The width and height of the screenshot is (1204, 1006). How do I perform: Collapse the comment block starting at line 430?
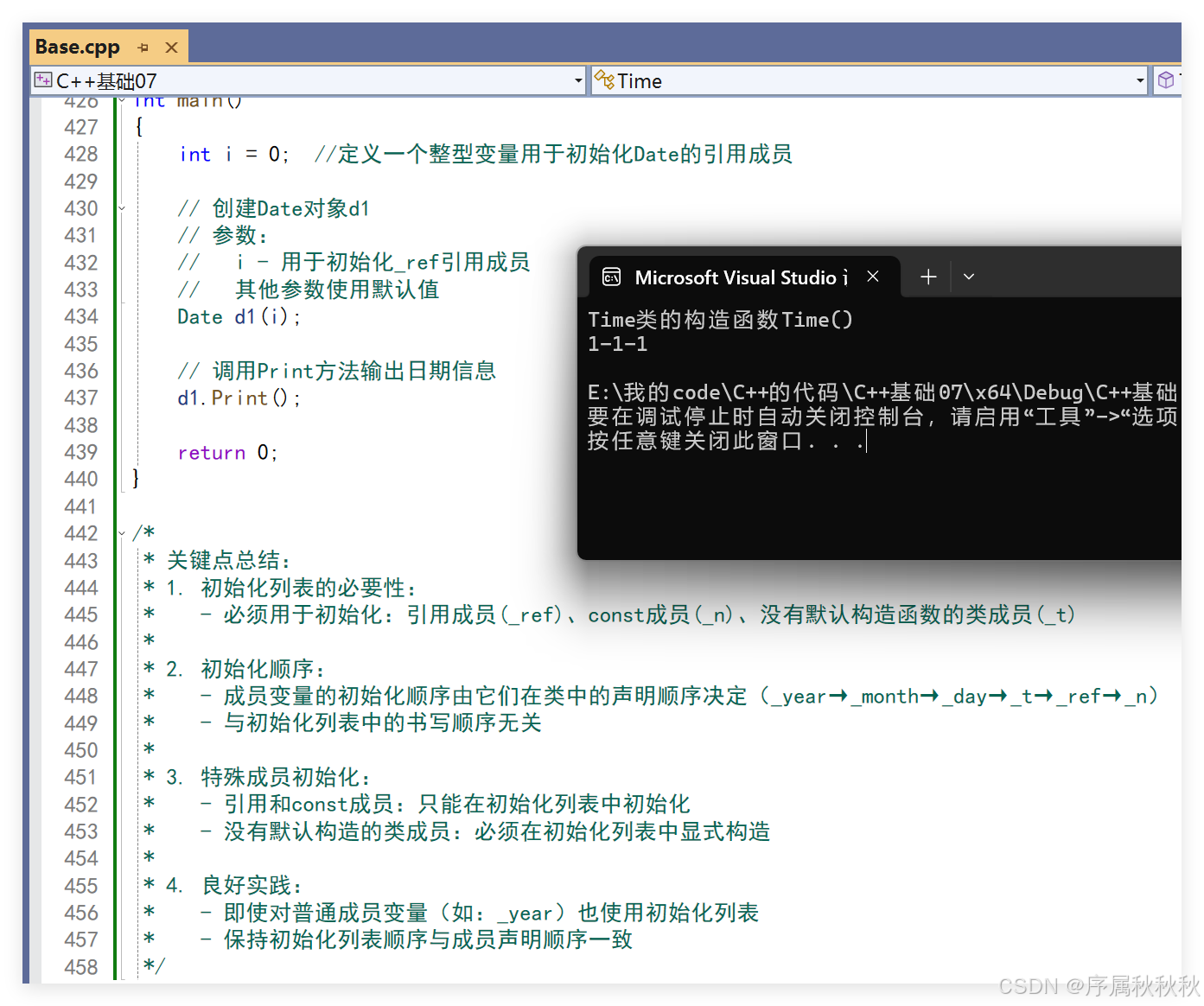122,208
